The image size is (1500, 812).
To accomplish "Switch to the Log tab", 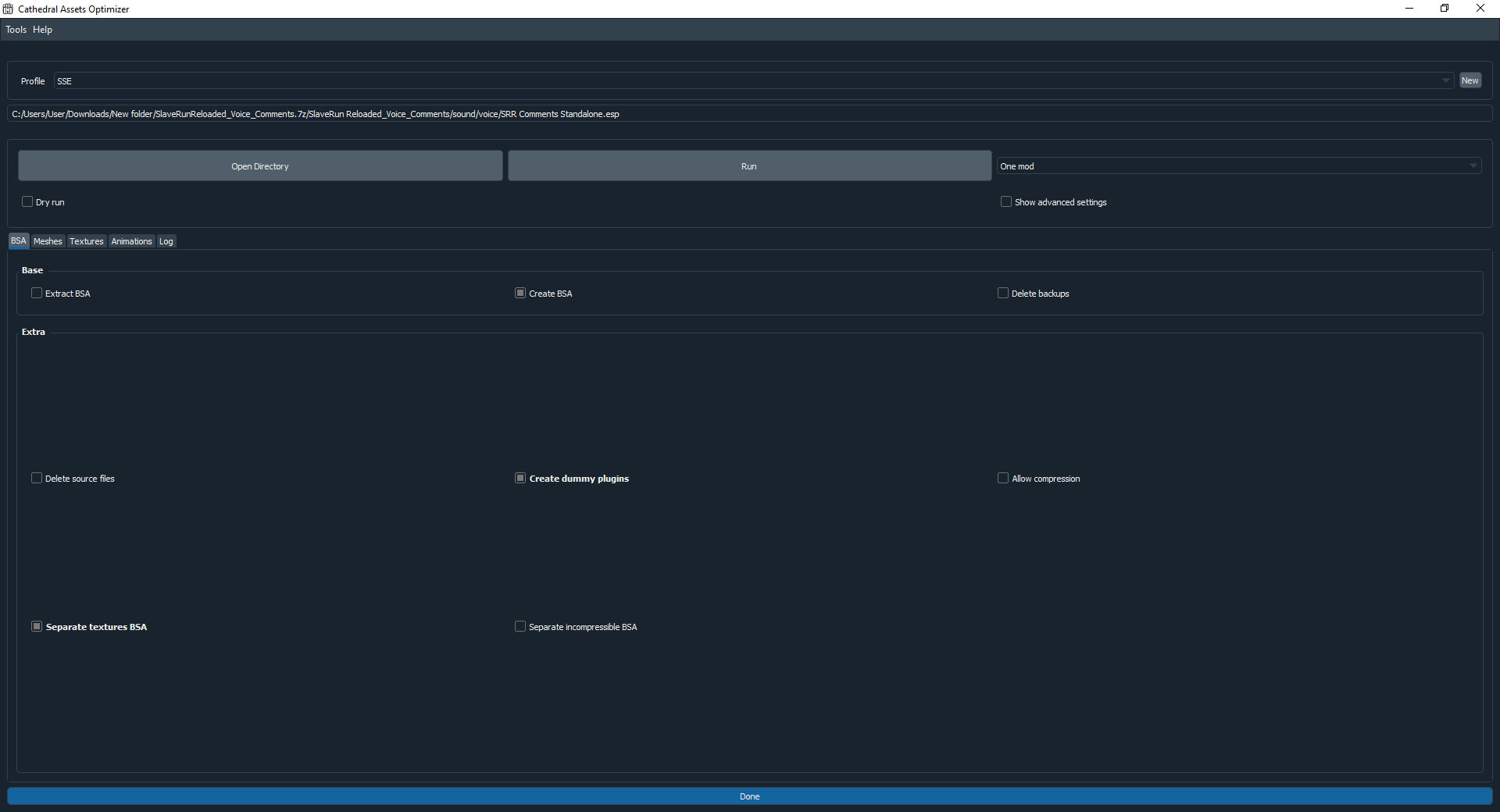I will pyautogui.click(x=166, y=241).
